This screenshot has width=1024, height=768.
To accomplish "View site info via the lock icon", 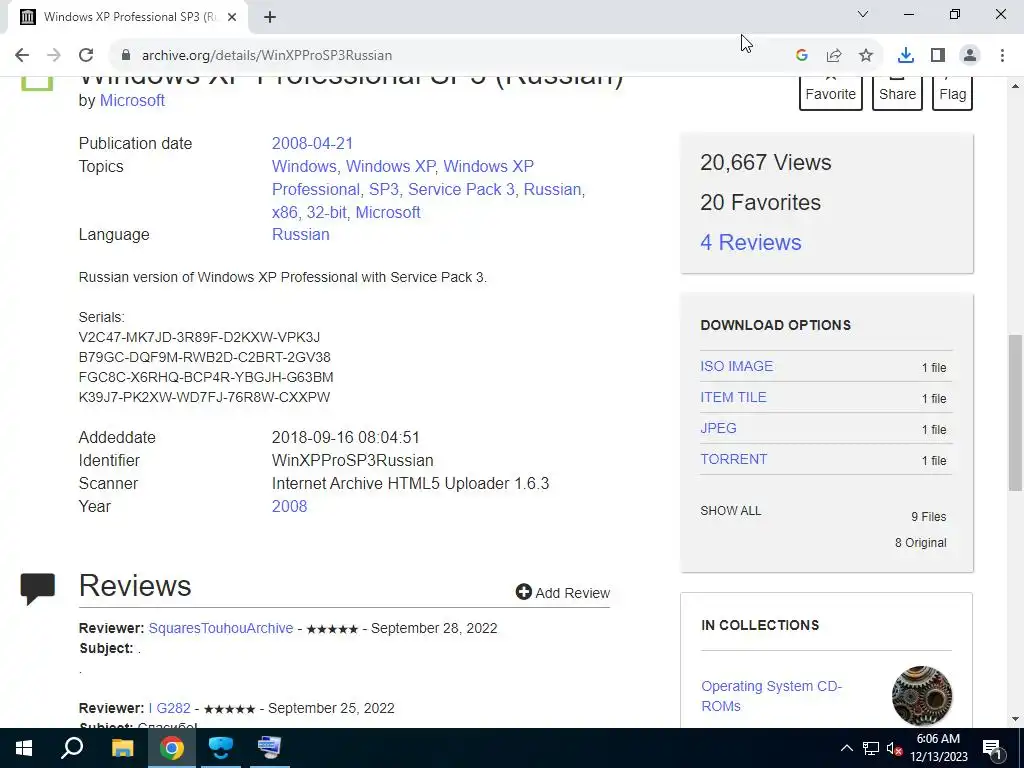I will tap(126, 56).
